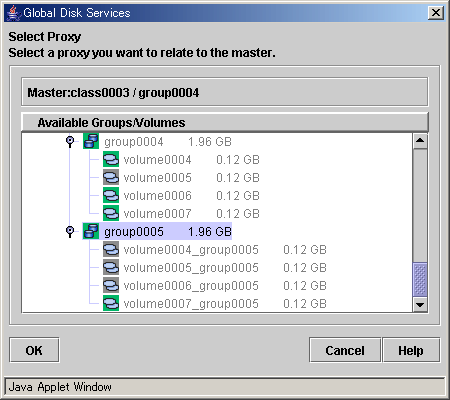The height and width of the screenshot is (400, 450).
Task: Close the Global Disk Services dialog
Action: click(x=436, y=13)
